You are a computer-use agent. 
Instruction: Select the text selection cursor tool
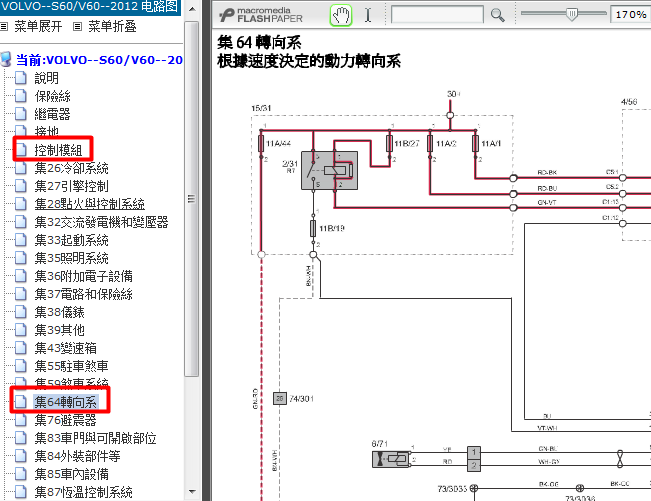tap(368, 15)
